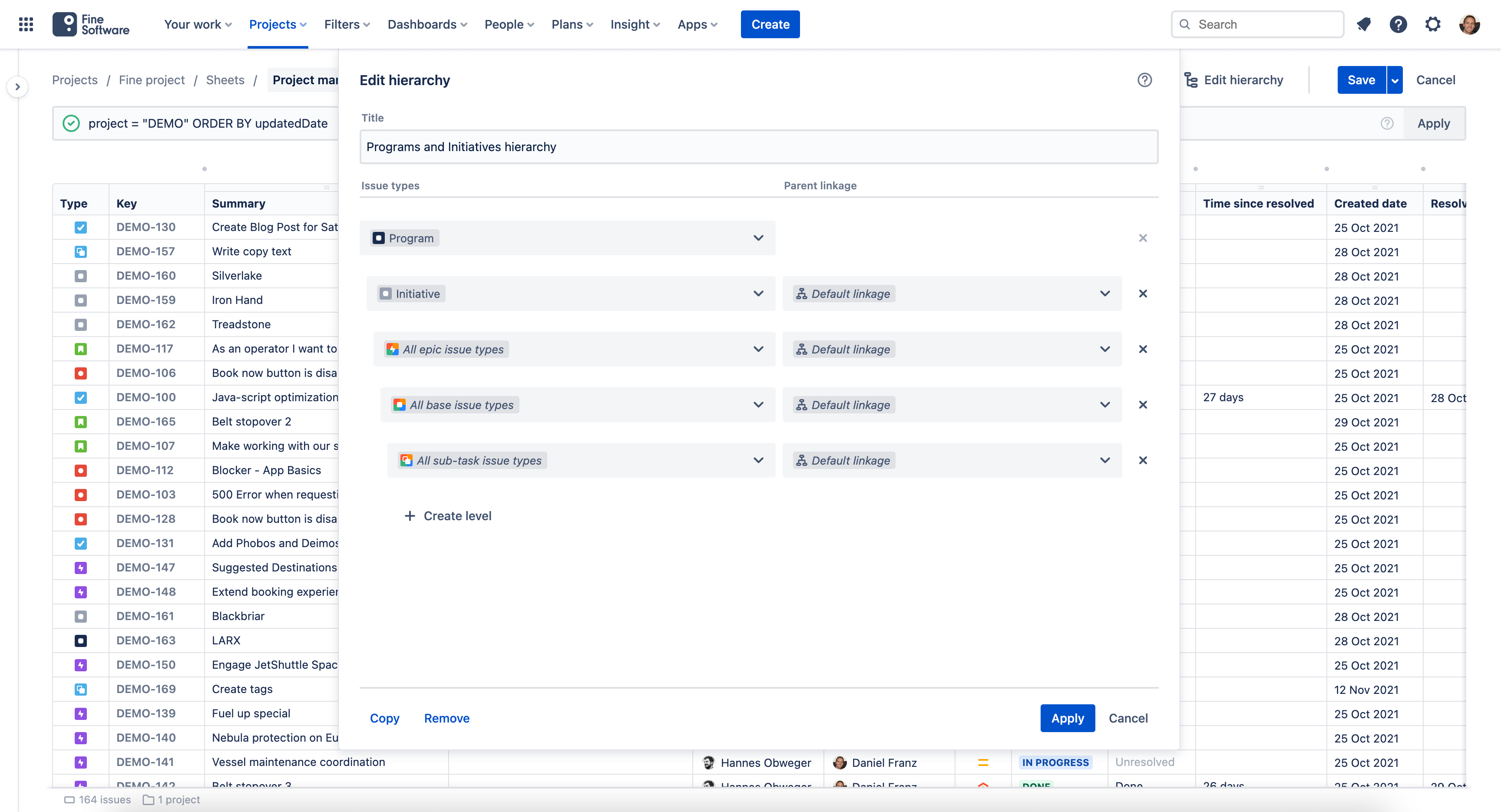
Task: Click the story type icon for DEMO-117
Action: click(80, 349)
